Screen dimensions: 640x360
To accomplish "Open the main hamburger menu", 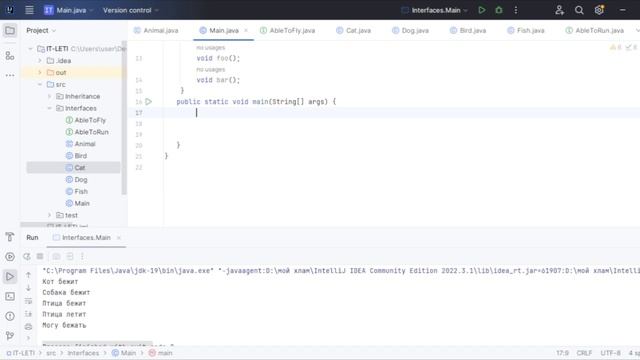I will coord(29,10).
